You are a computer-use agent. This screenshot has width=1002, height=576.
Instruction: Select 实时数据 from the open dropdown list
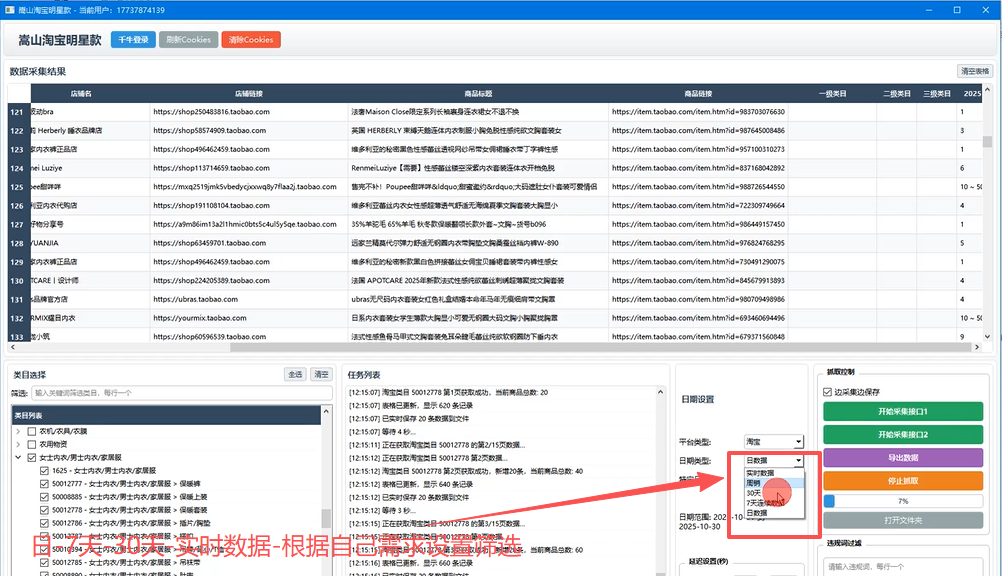[x=760, y=473]
